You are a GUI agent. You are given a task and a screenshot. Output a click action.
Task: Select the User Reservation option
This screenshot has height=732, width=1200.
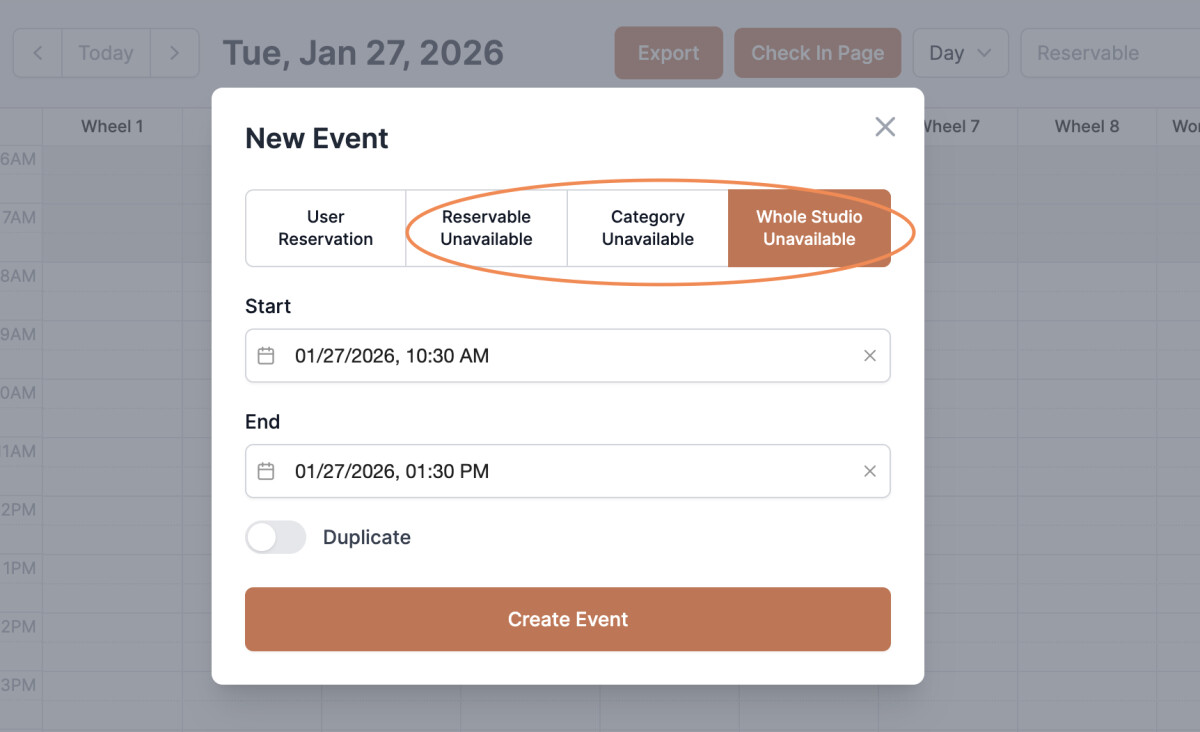point(325,228)
